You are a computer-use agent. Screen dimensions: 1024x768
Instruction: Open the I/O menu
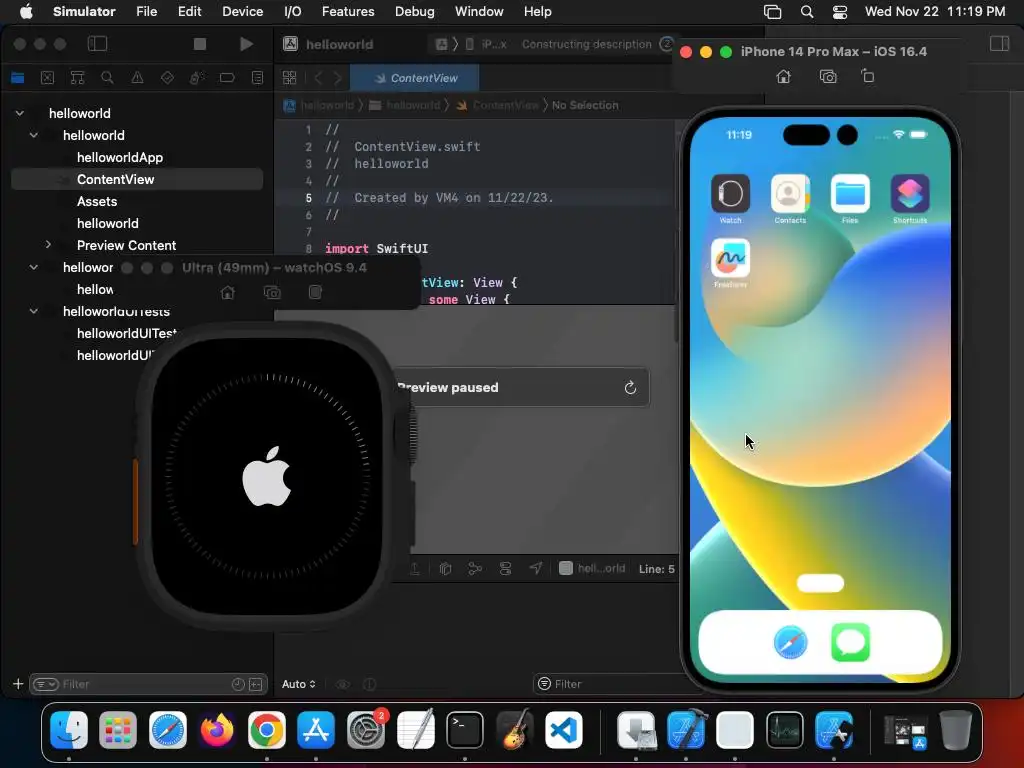(x=293, y=11)
